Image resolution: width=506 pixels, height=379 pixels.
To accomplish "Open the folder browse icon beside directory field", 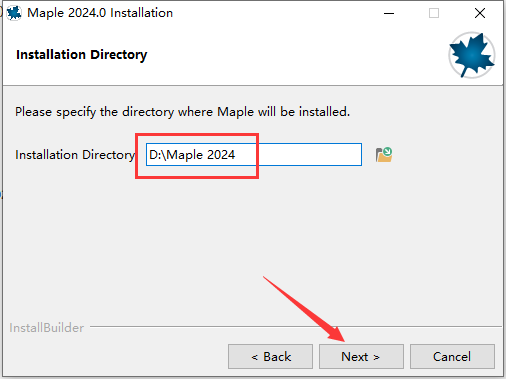I will tap(384, 155).
